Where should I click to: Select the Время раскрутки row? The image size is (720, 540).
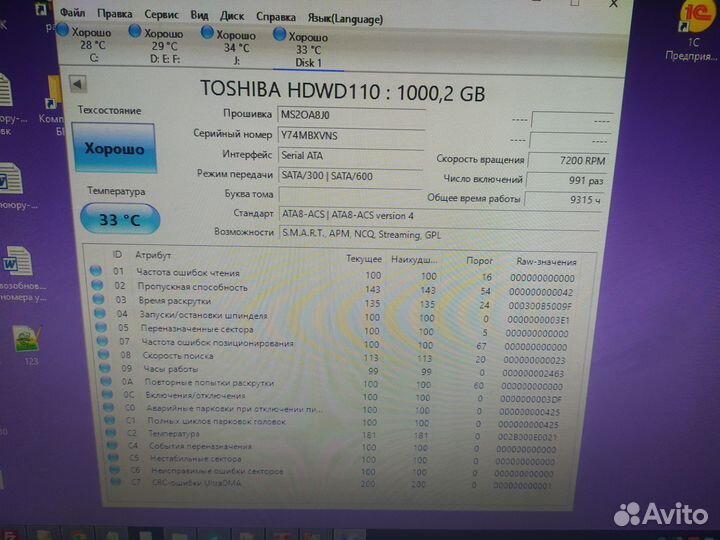click(332, 303)
